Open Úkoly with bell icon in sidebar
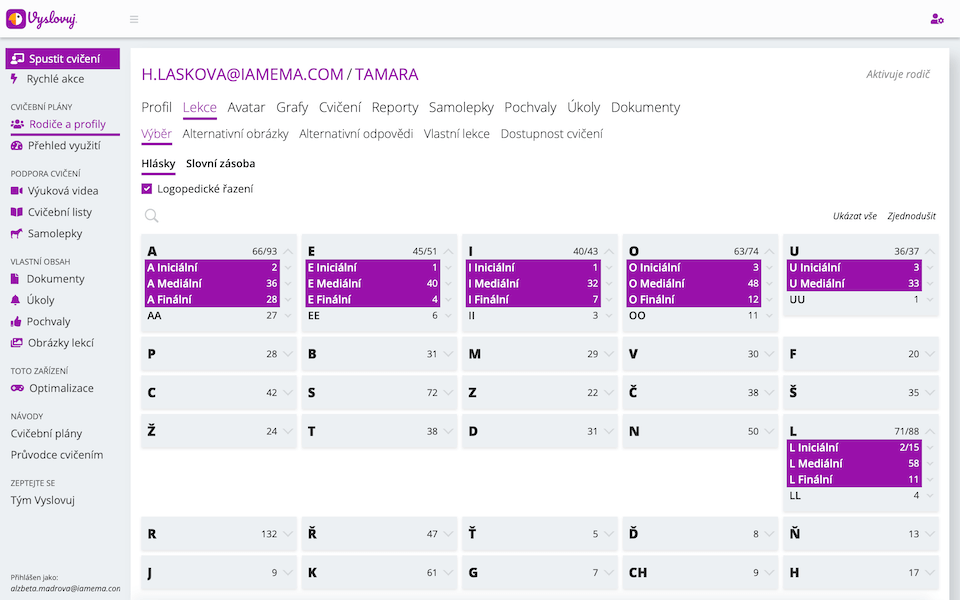Screen dimensions: 960x600 coord(40,300)
